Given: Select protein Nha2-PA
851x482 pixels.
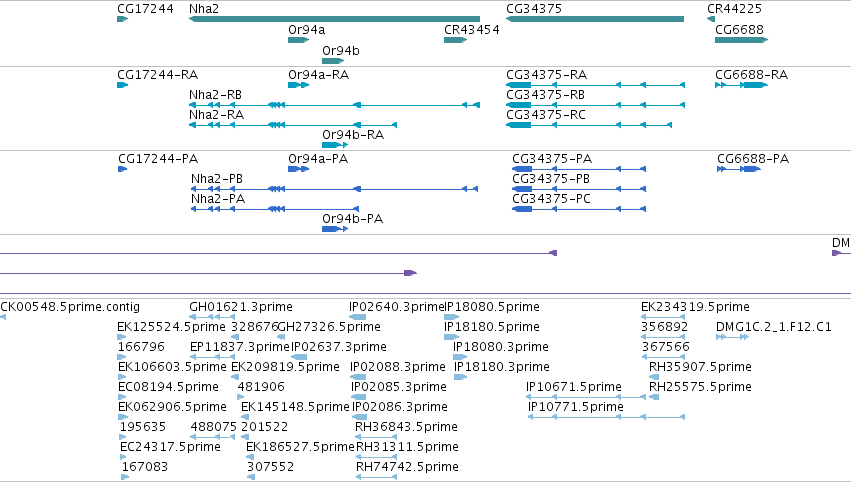Looking at the screenshot, I should pos(218,199).
